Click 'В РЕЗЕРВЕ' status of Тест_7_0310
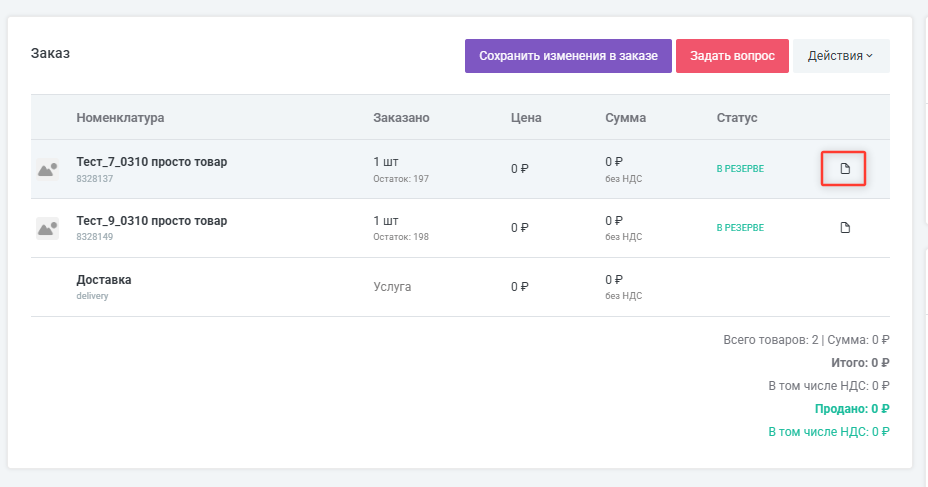Screen dimensions: 928x487 click(x=740, y=169)
